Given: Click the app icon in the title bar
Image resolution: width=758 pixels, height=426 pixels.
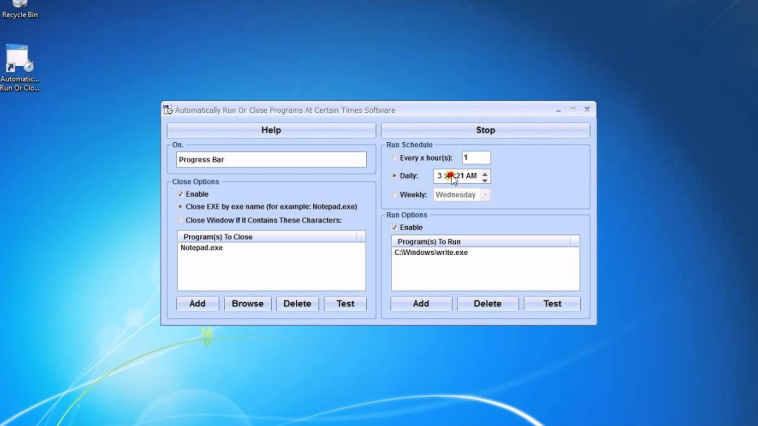Looking at the screenshot, I should coord(169,110).
